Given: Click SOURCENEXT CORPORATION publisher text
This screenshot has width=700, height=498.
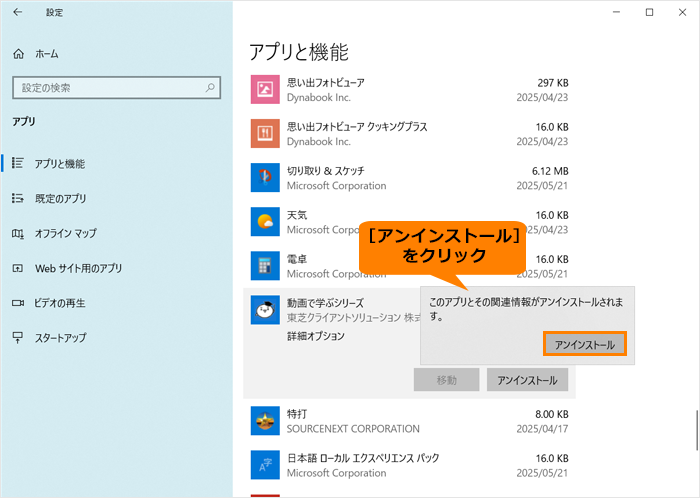Looking at the screenshot, I should coord(353,429).
